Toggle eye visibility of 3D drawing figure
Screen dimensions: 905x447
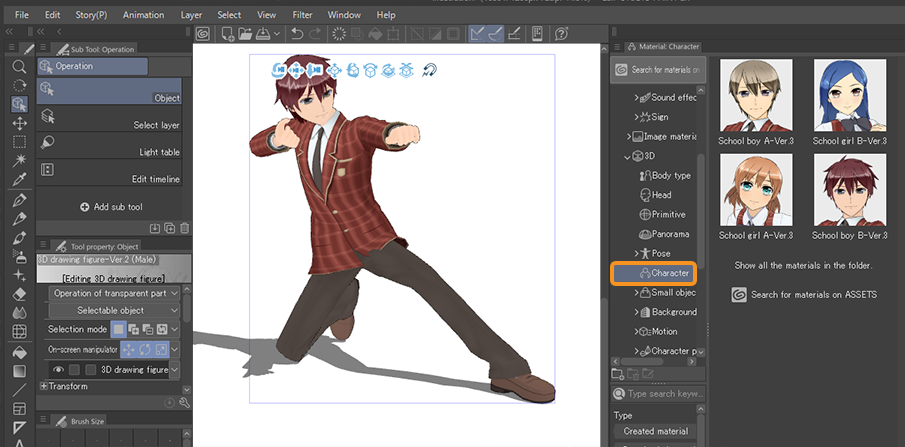pos(58,370)
